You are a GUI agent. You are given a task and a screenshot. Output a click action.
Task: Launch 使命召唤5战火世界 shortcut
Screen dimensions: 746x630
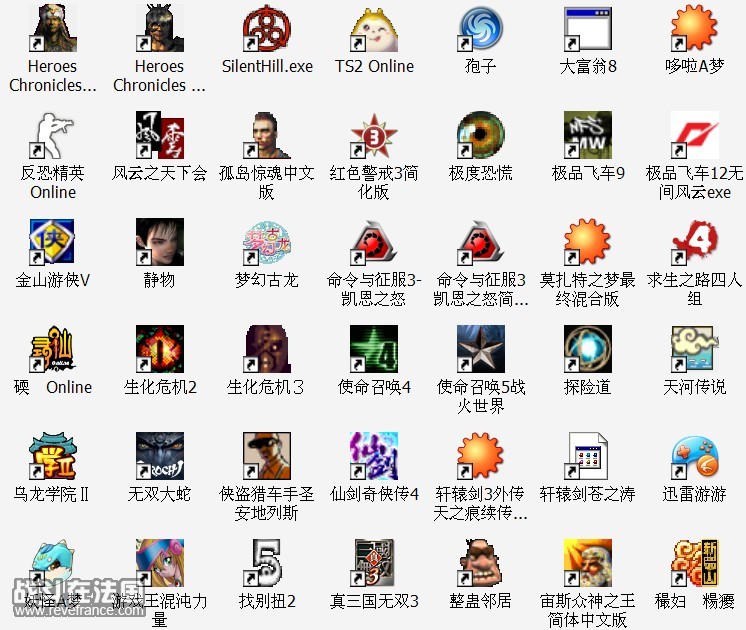481,349
